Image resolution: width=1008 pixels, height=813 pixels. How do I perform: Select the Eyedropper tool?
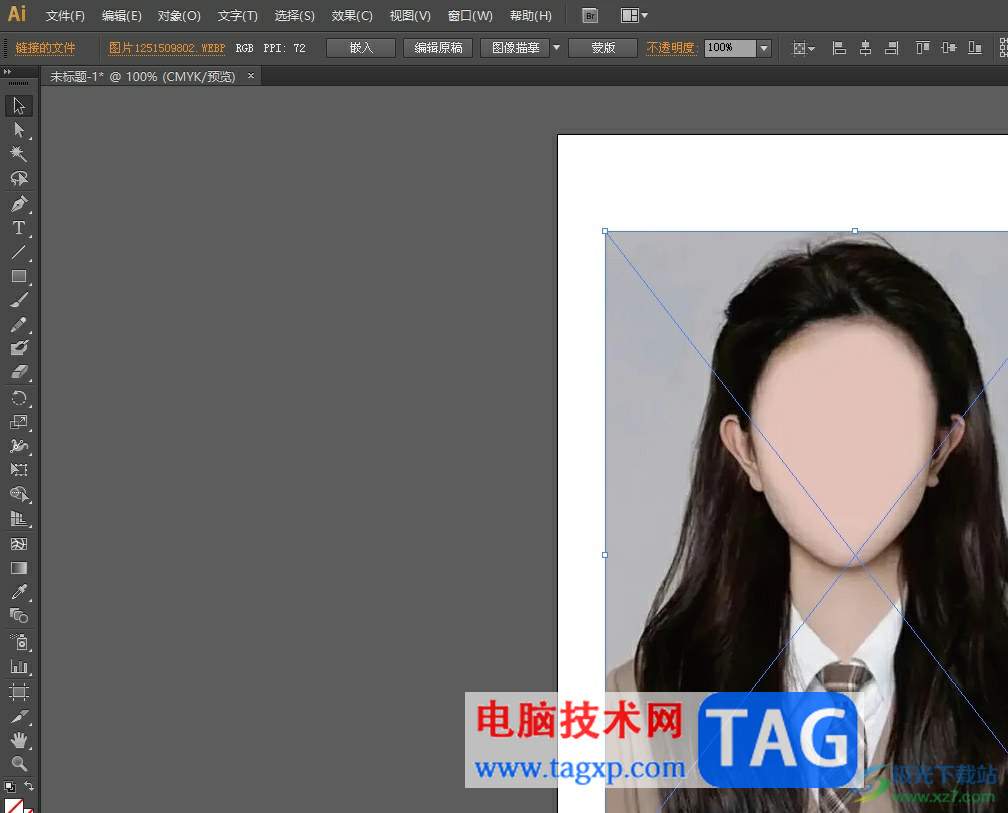coord(19,592)
